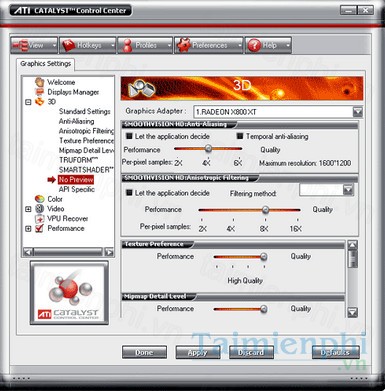
Task: Toggle Anisotropic Filtering Let the application decide
Action: coord(129,193)
